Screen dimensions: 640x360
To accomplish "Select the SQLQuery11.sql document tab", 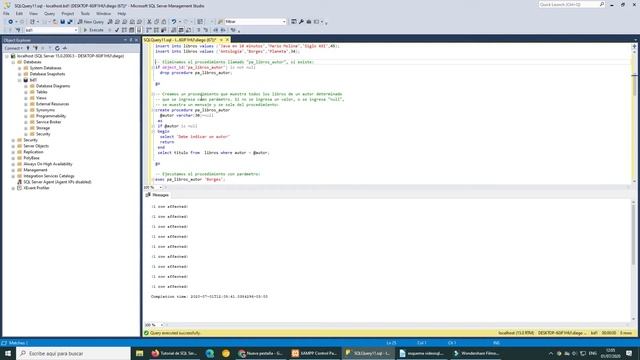I will coord(180,40).
